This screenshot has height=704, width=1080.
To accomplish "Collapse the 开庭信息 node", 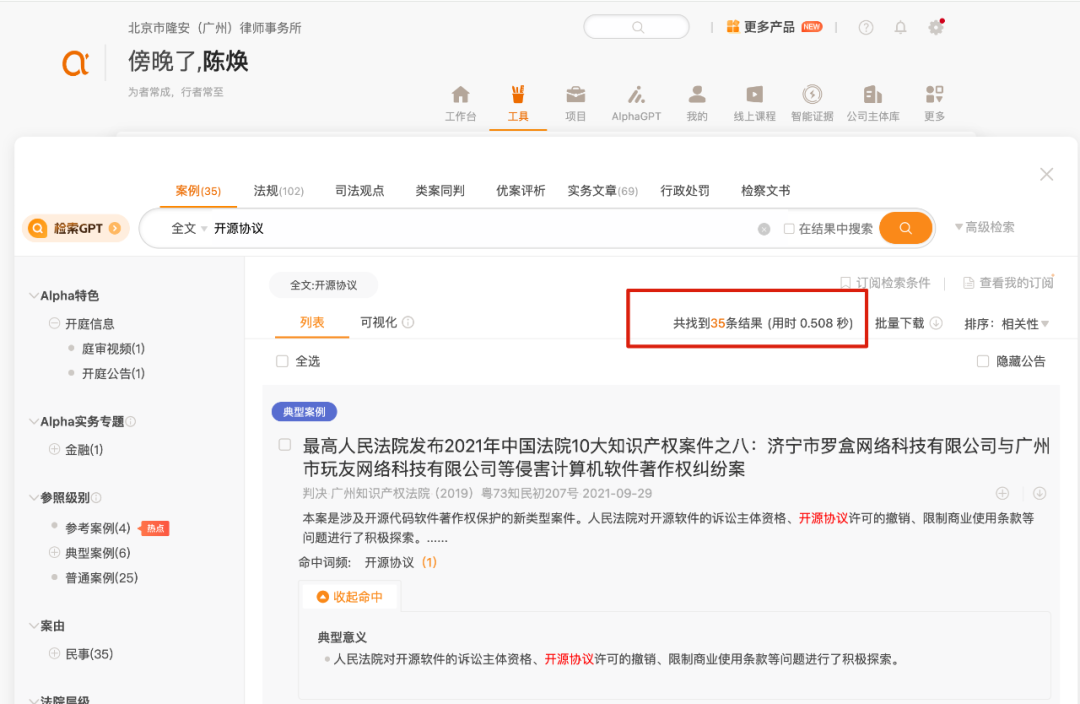I will (x=54, y=323).
